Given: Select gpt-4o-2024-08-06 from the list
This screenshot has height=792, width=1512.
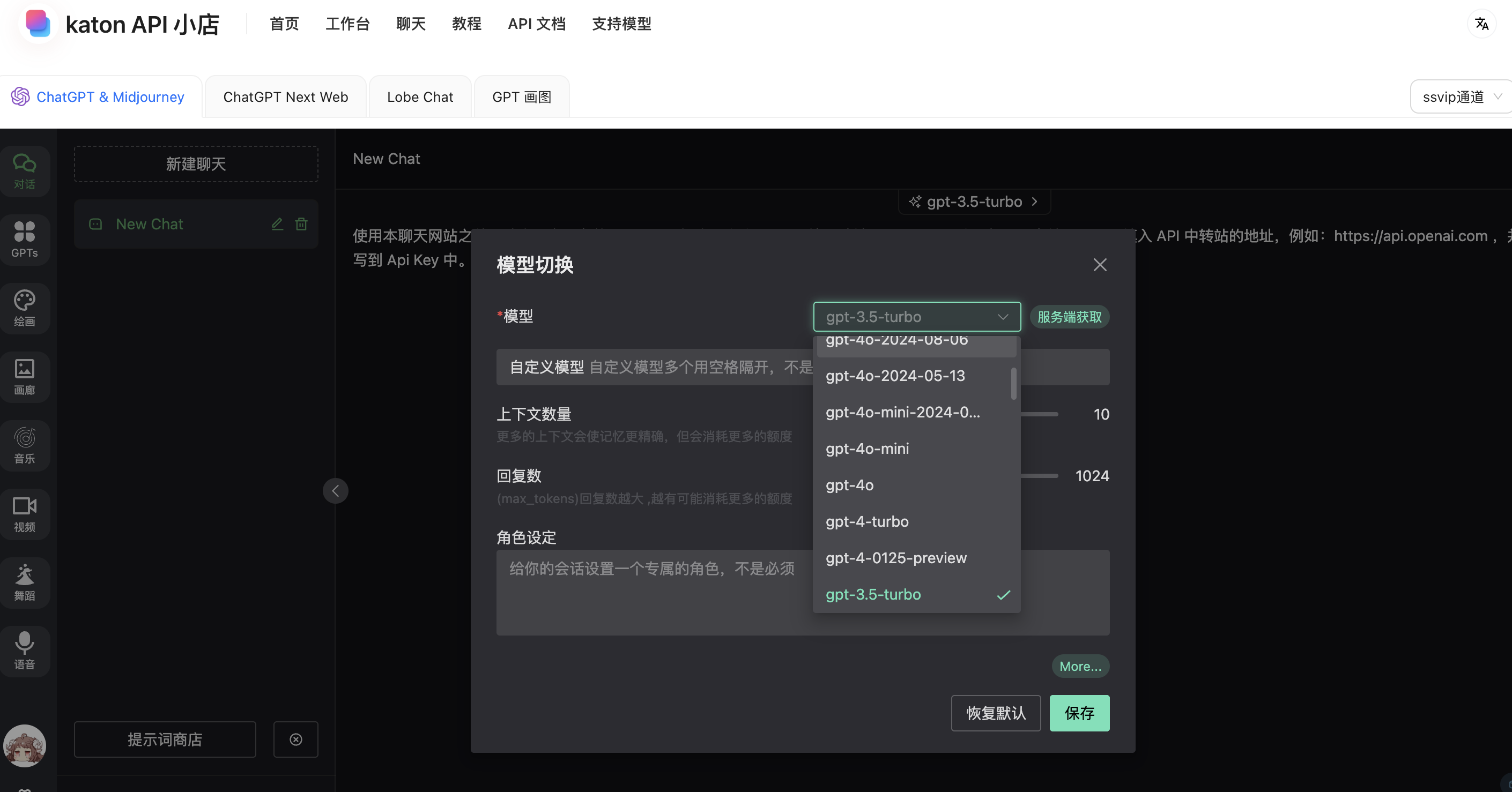Looking at the screenshot, I should 917,345.
